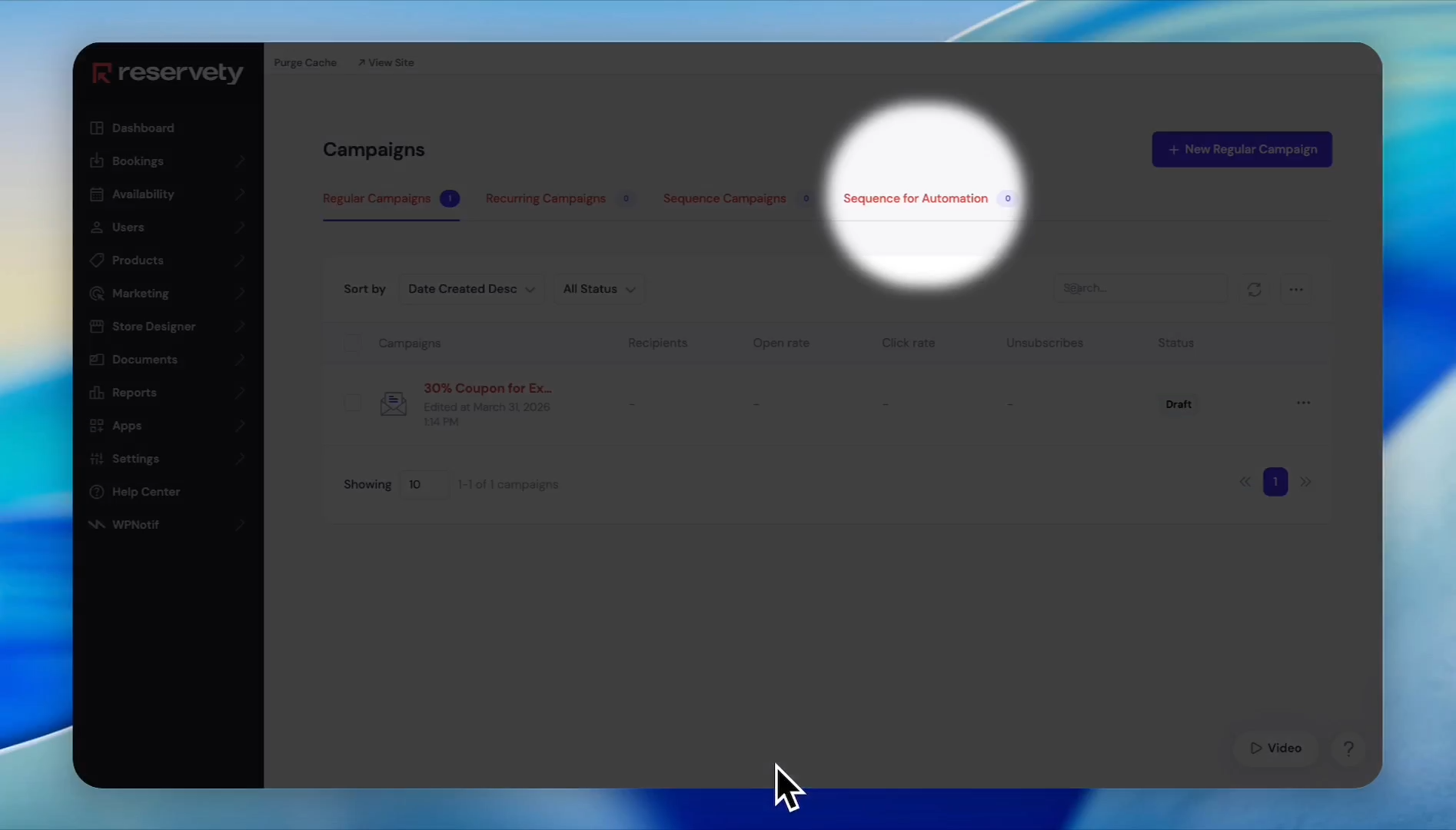Image resolution: width=1456 pixels, height=830 pixels.
Task: Click View Site link
Action: point(386,62)
